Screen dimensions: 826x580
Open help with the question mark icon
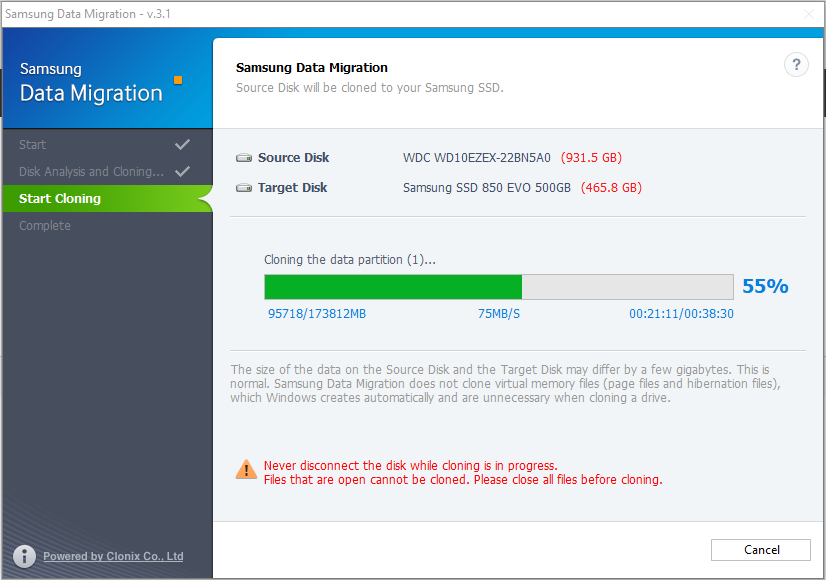[796, 65]
